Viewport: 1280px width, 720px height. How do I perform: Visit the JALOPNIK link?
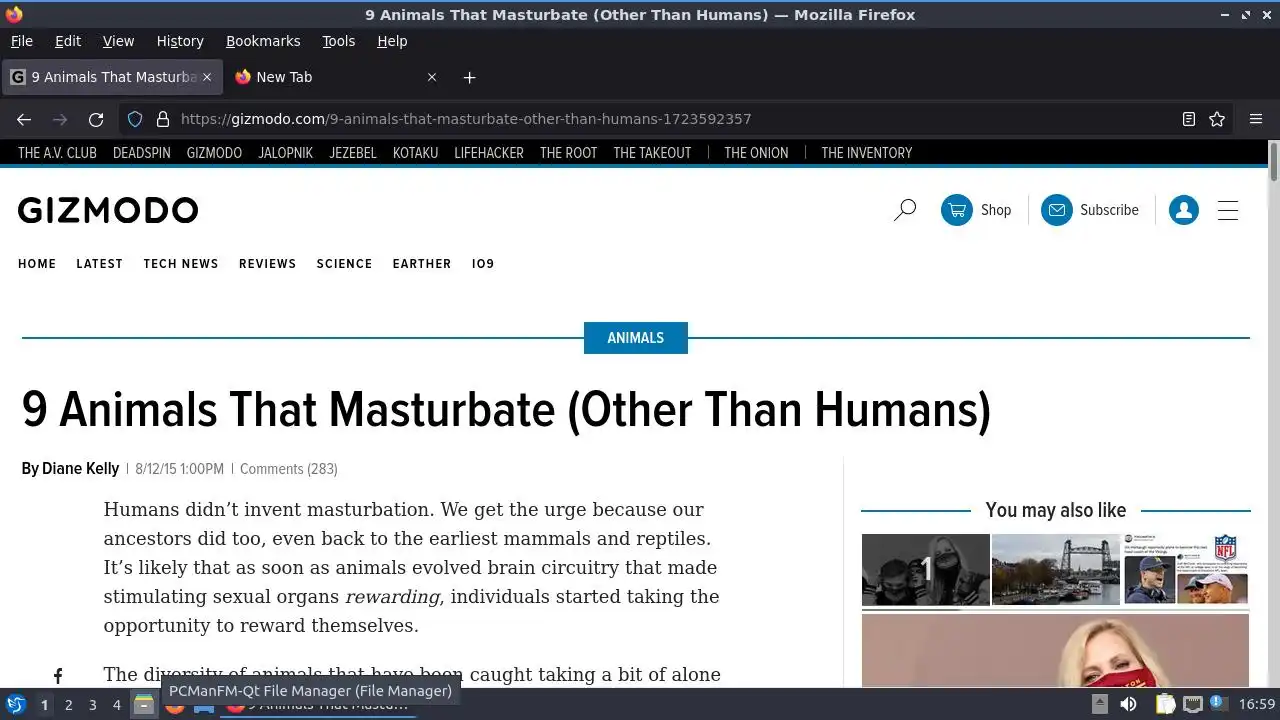tap(286, 153)
